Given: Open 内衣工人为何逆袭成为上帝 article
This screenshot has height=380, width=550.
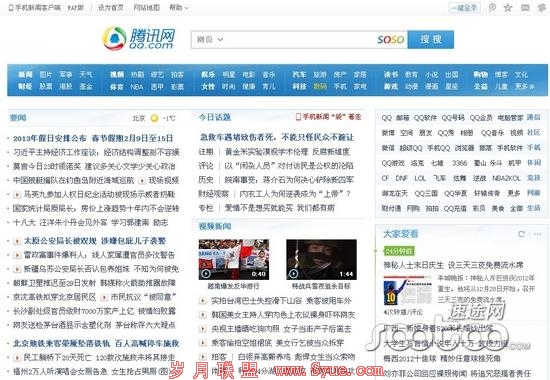Looking at the screenshot, I should pos(295,194).
